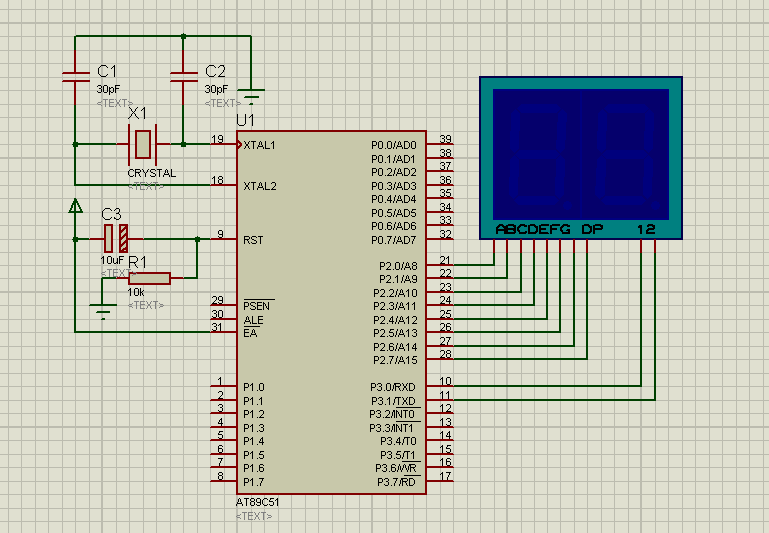Image resolution: width=769 pixels, height=533 pixels.
Task: Click the C3 reference label
Action: tap(111, 214)
